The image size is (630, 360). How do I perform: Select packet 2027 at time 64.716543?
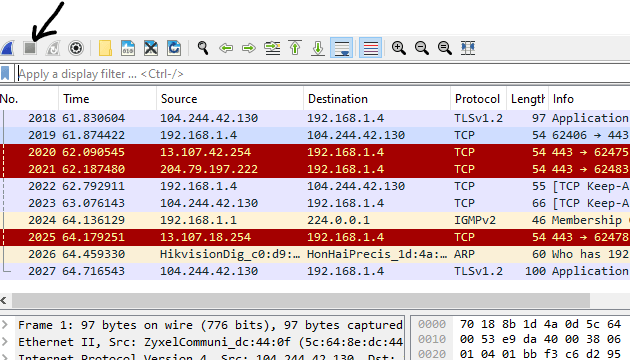pos(315,271)
